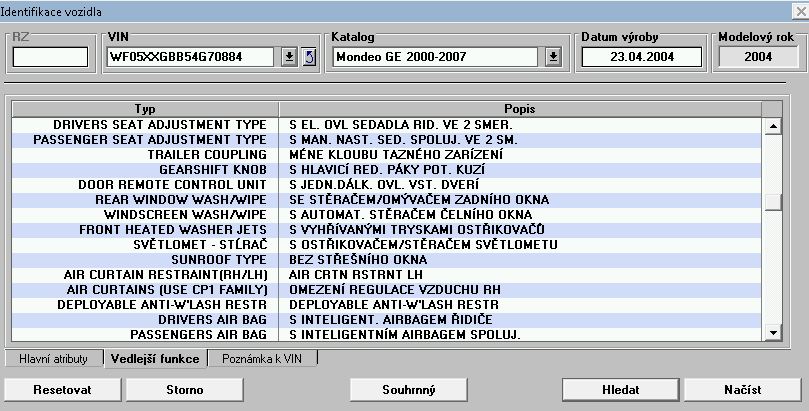Click the scrollbar down arrow in table

(772, 332)
